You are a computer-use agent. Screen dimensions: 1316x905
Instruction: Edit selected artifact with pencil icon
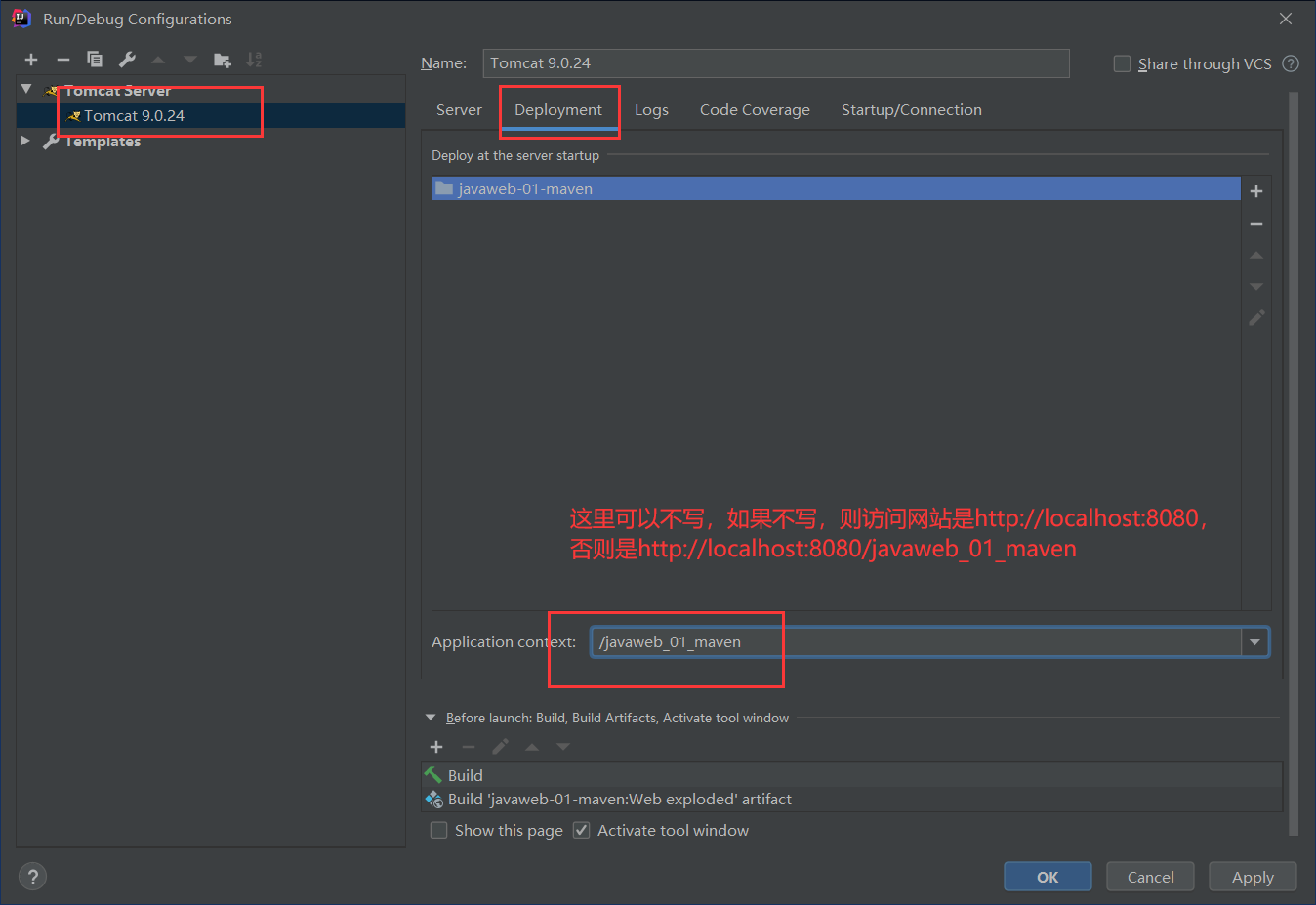click(x=1256, y=318)
